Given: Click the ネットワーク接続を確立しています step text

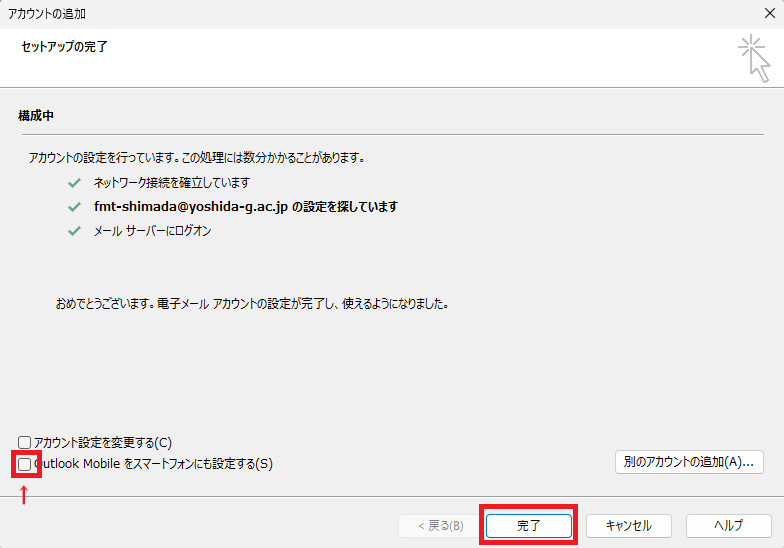Looking at the screenshot, I should click(171, 183).
